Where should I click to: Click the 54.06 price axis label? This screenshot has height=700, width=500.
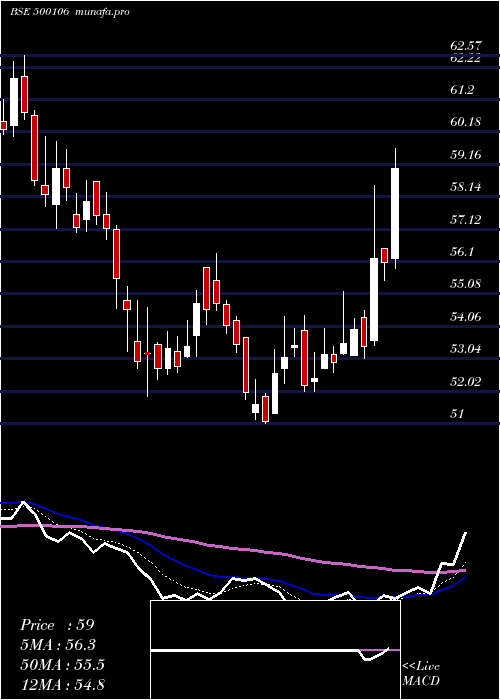[x=466, y=317]
